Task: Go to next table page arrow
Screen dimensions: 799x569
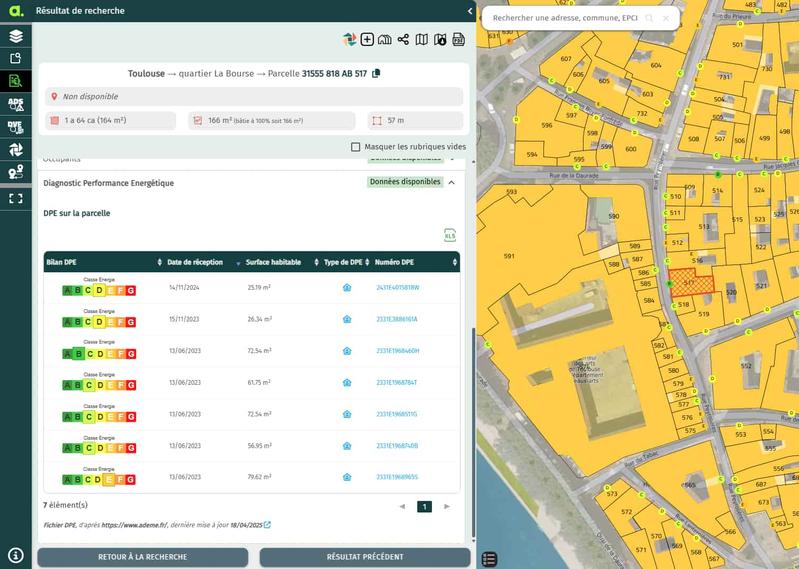Action: tap(447, 506)
